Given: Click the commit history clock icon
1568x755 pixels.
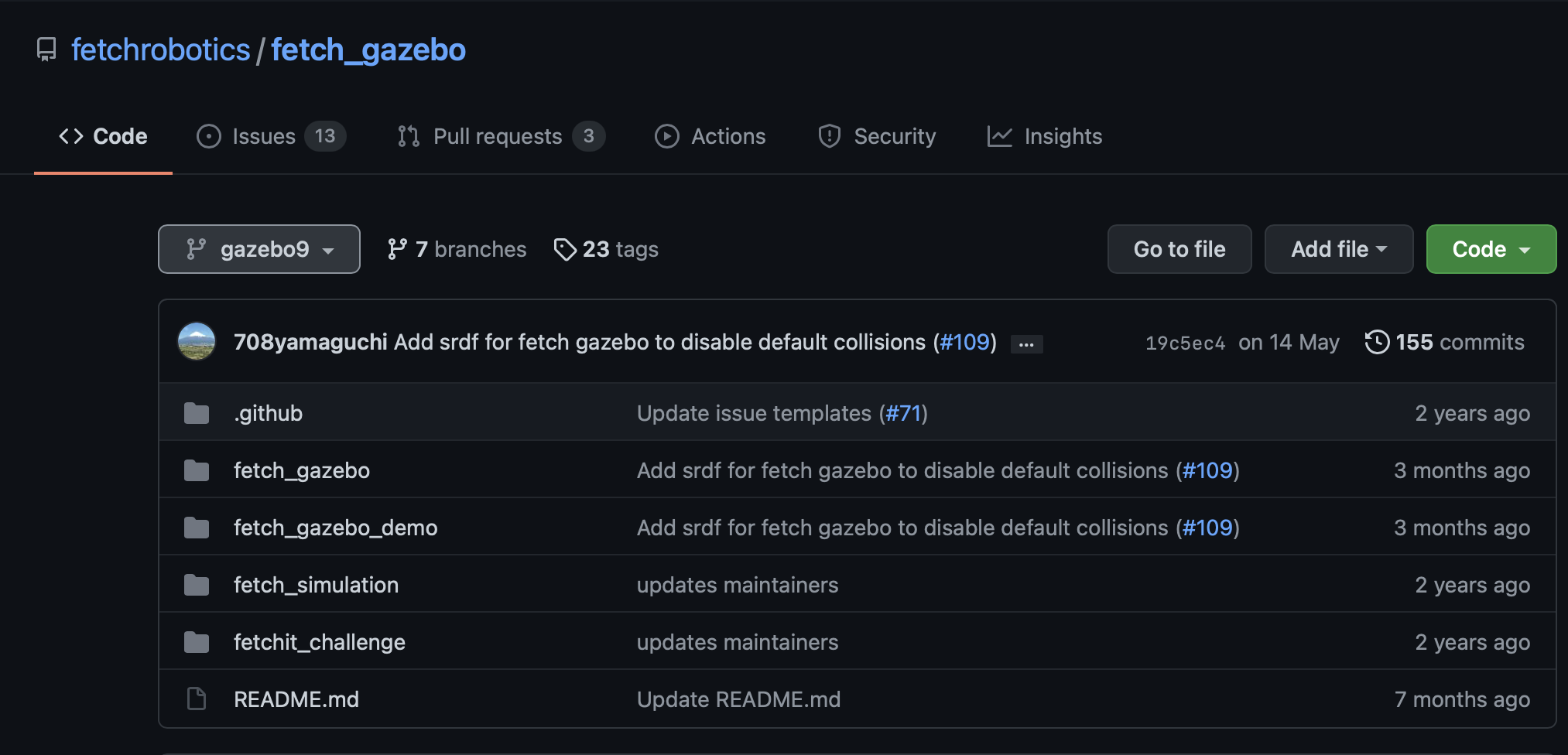Looking at the screenshot, I should [1377, 342].
